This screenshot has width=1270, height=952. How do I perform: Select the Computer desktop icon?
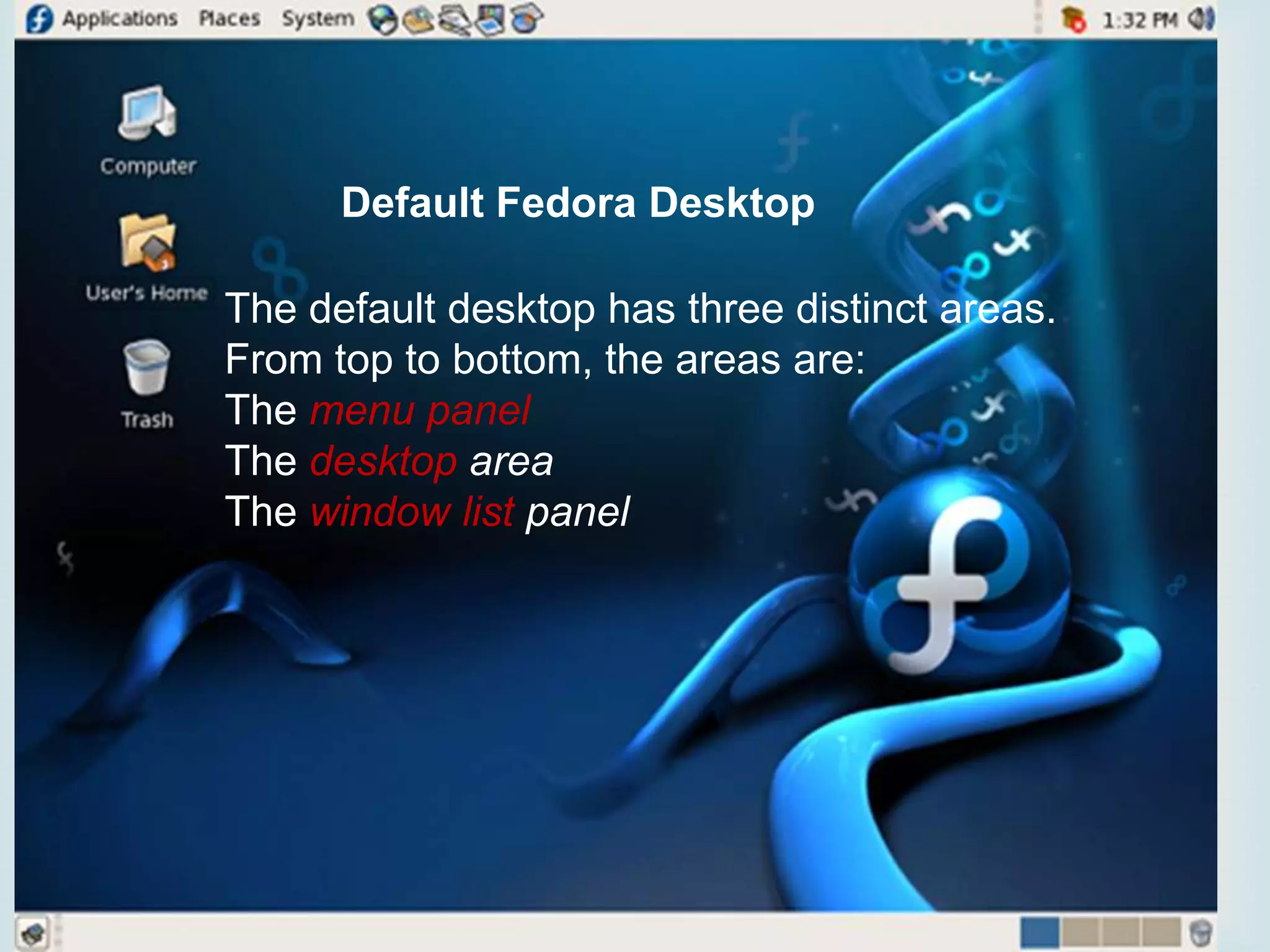148,112
